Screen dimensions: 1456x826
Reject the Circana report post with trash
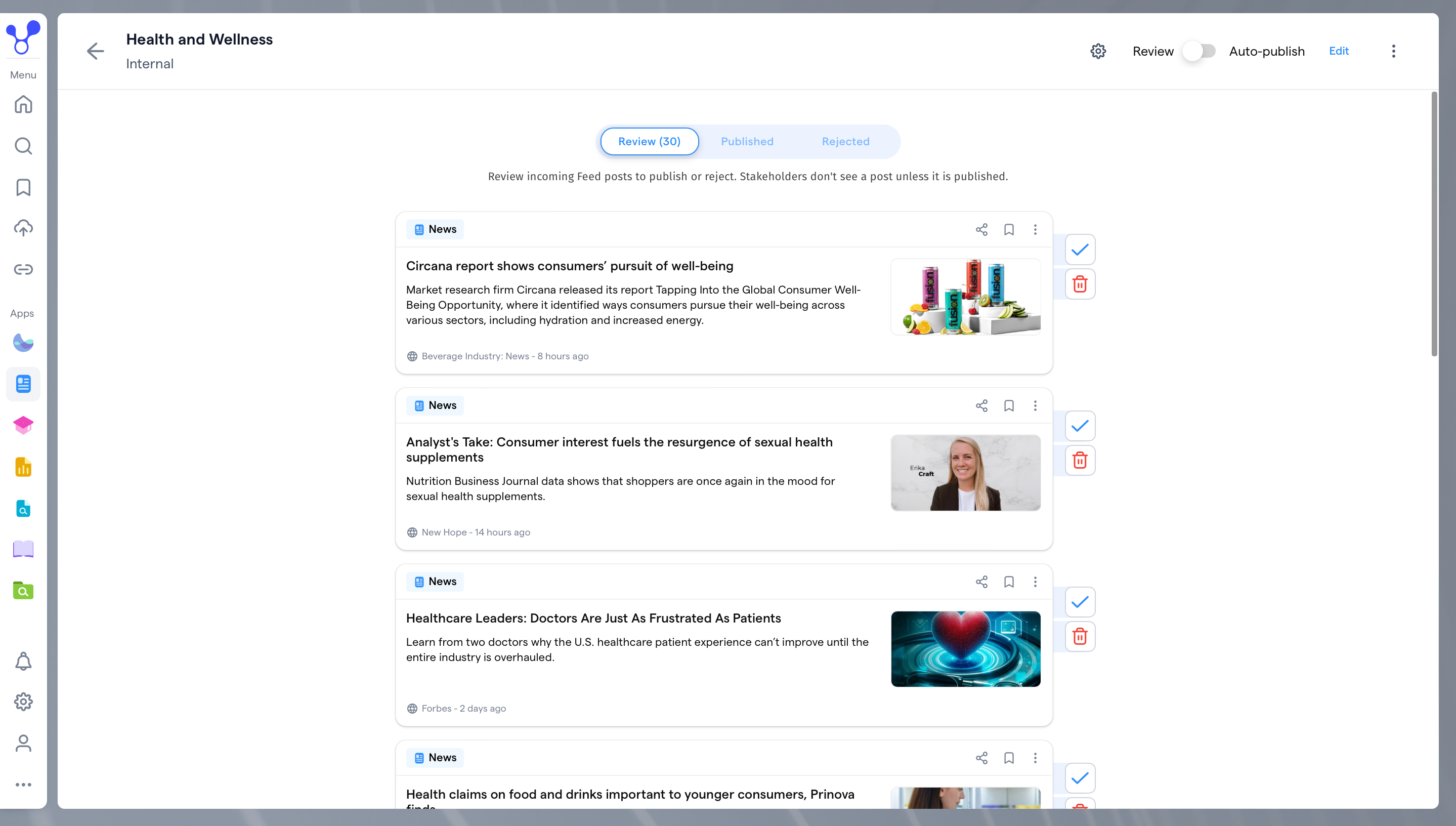pos(1080,283)
